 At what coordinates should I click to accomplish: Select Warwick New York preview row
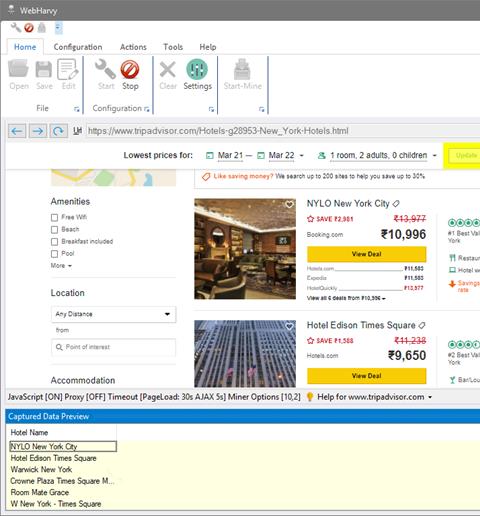pyautogui.click(x=63, y=470)
